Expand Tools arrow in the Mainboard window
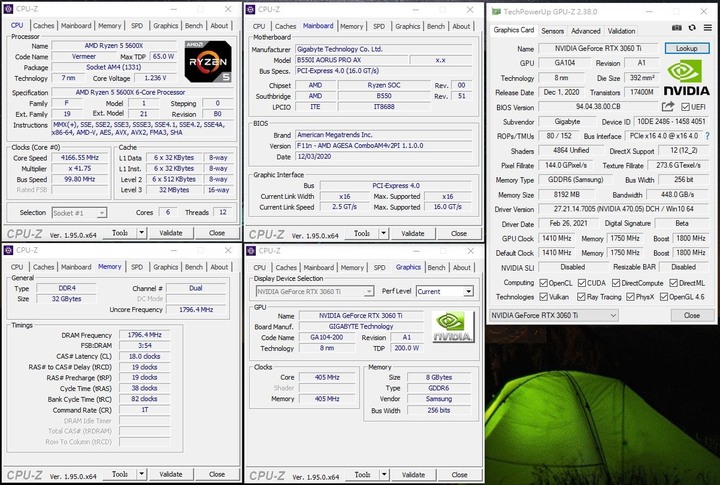Screen dimensions: 720x485 383,233
